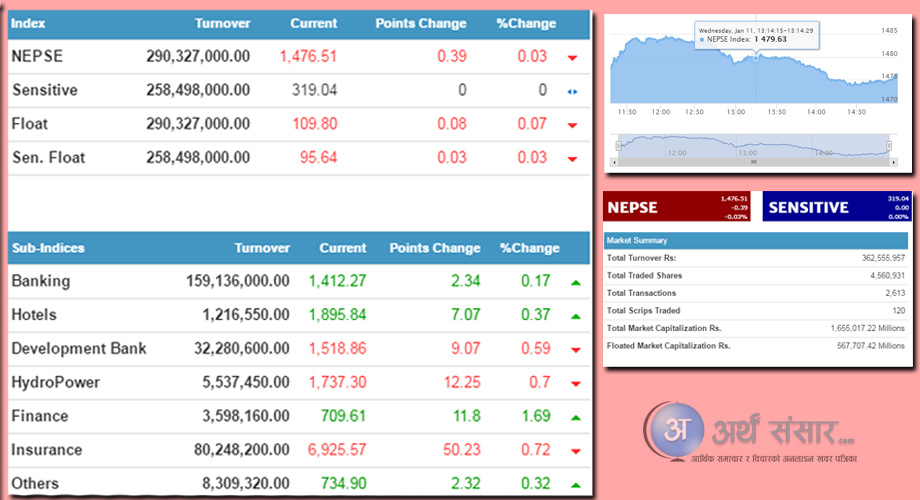Click Total Traded Shares value 4,560,931
920x500 pixels.
[887, 275]
